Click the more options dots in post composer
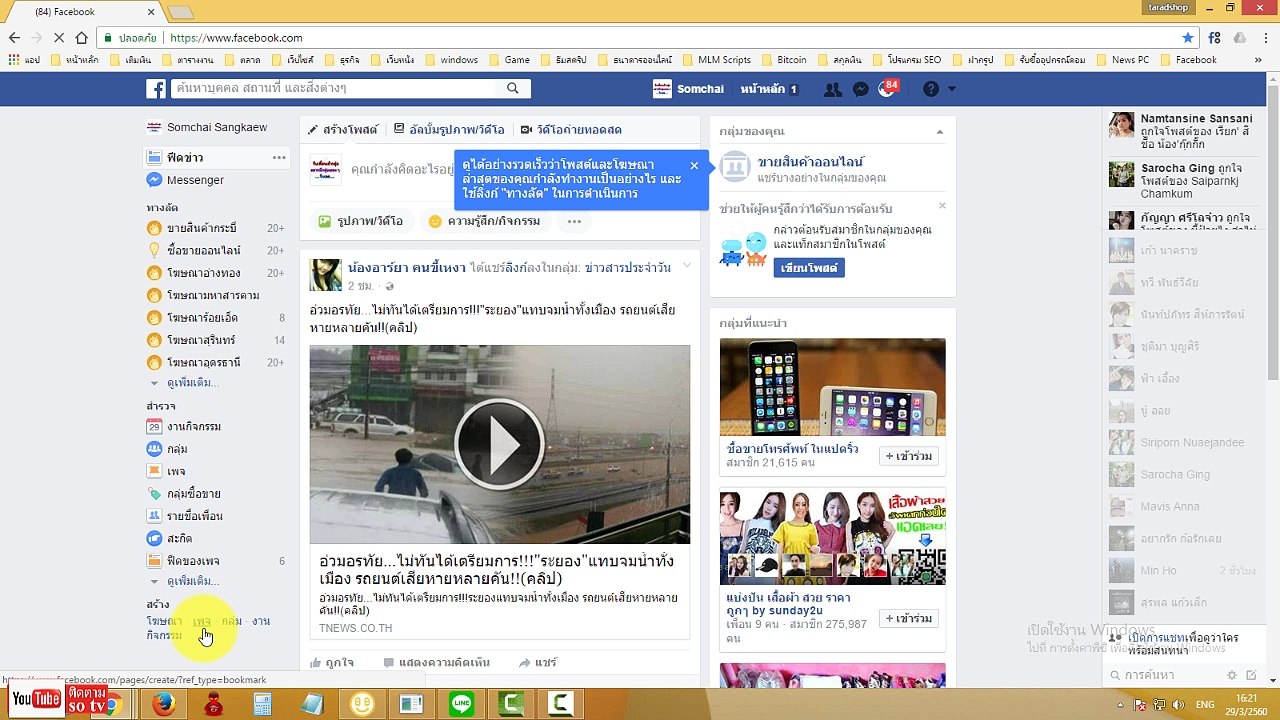Screen dimensions: 1280x720 pos(574,221)
